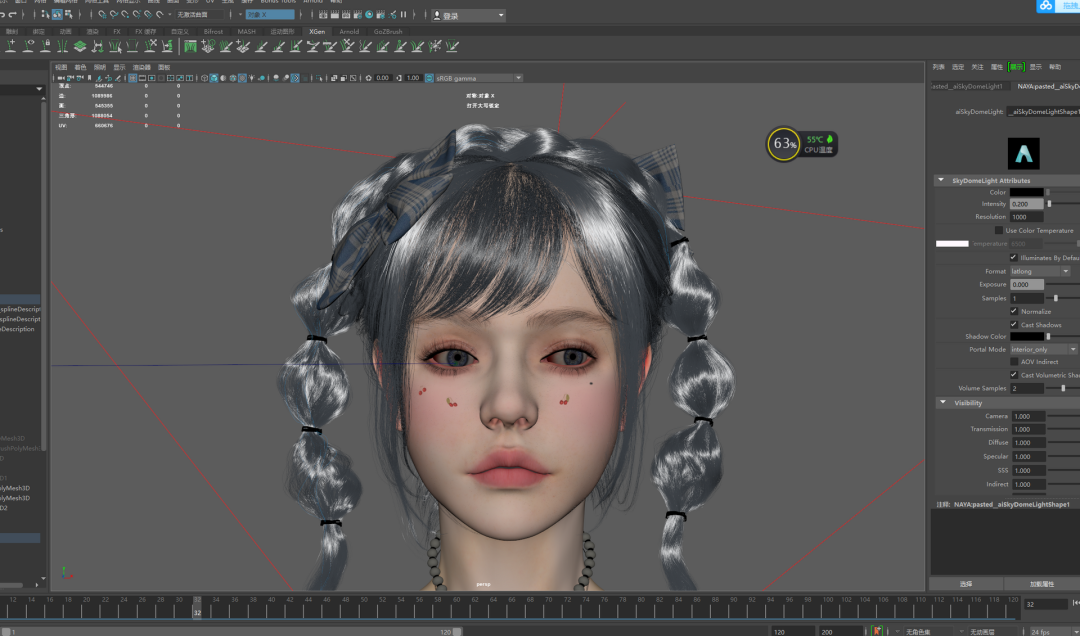Click the color management icon beside sRGB gamma

[x=429, y=78]
